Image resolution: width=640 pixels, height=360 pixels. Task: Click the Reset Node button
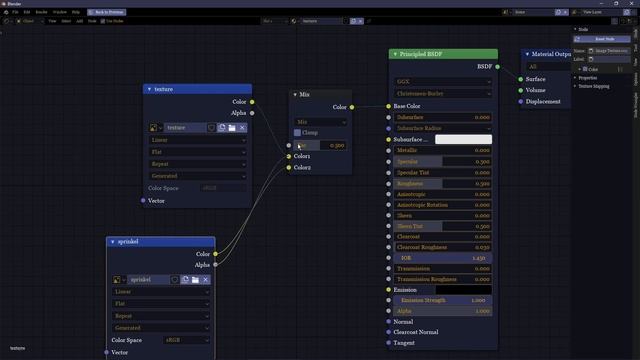click(x=602, y=39)
